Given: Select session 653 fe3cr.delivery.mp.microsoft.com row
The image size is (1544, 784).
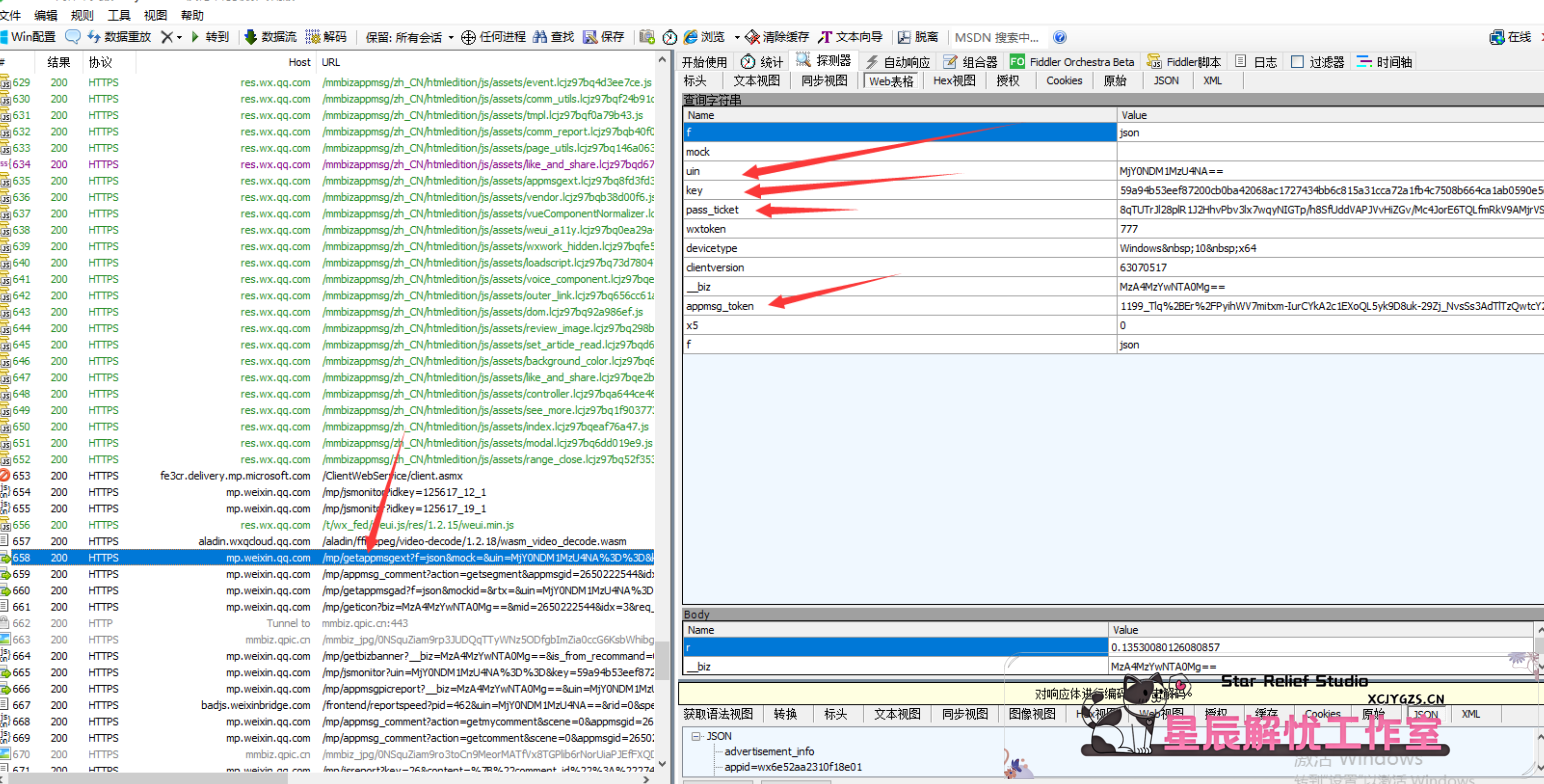Looking at the screenshot, I should (x=328, y=476).
